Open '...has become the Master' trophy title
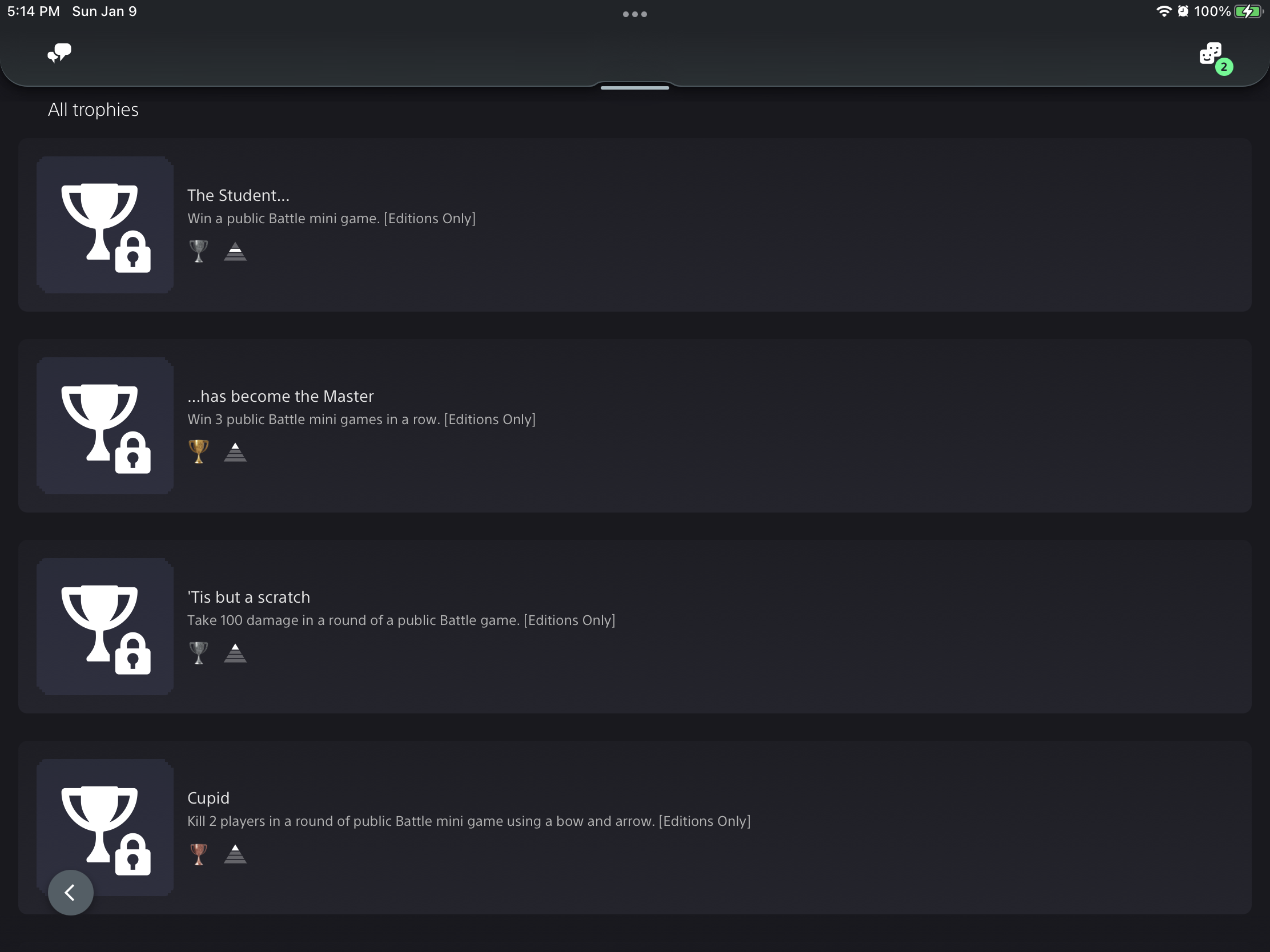 280,397
